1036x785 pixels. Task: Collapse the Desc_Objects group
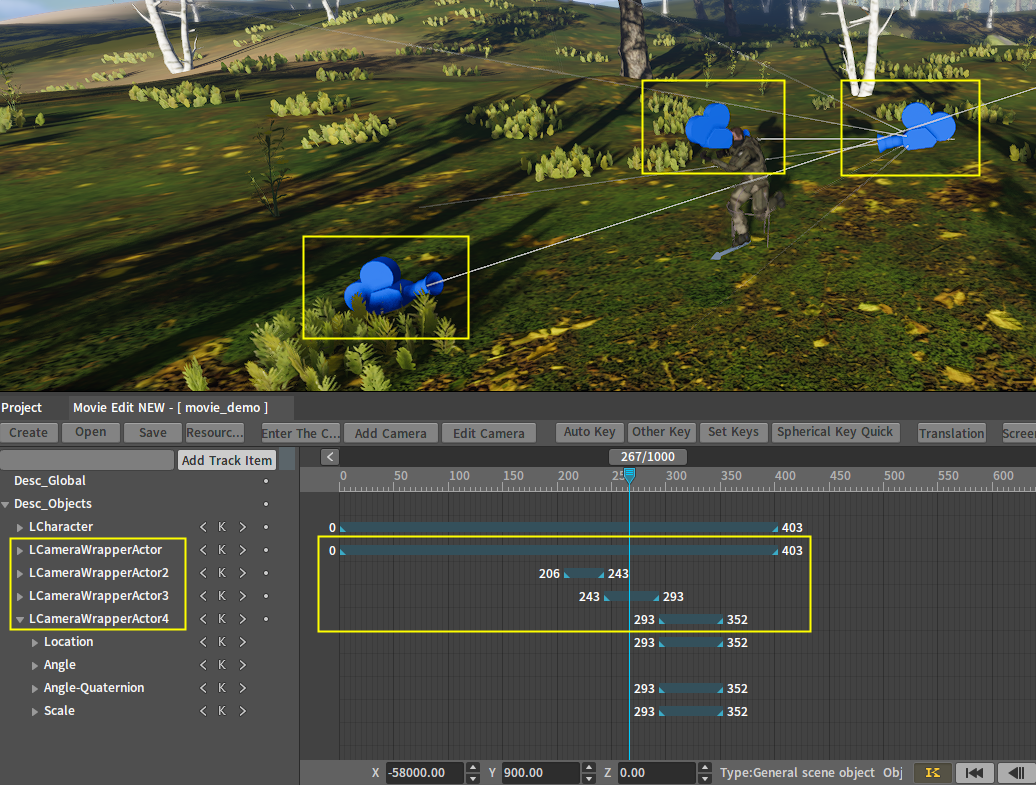coord(6,504)
